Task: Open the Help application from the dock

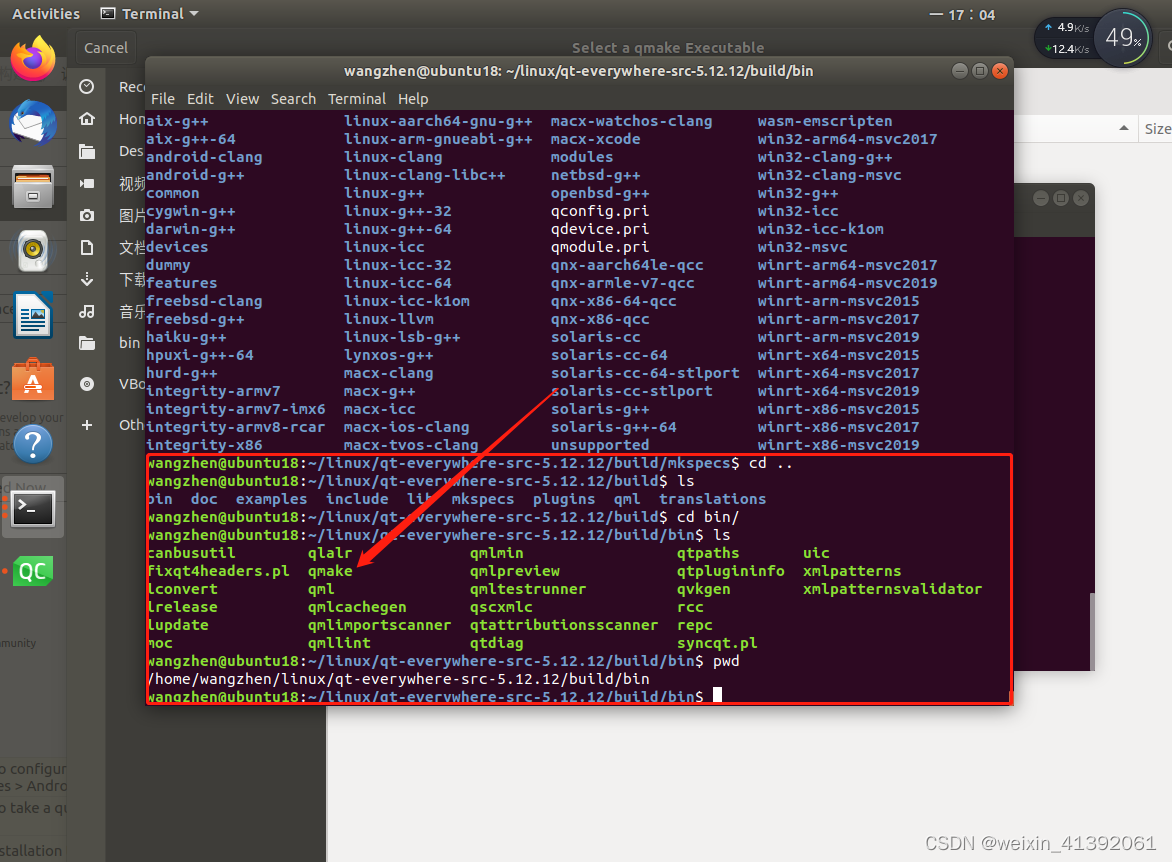Action: pos(33,444)
